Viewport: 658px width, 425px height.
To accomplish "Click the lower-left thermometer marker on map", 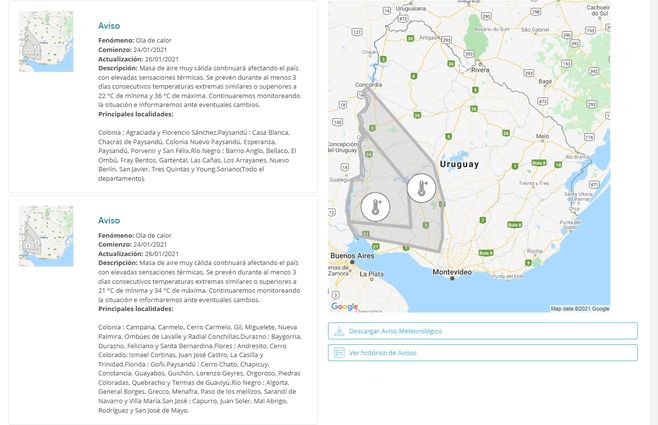I will (376, 207).
